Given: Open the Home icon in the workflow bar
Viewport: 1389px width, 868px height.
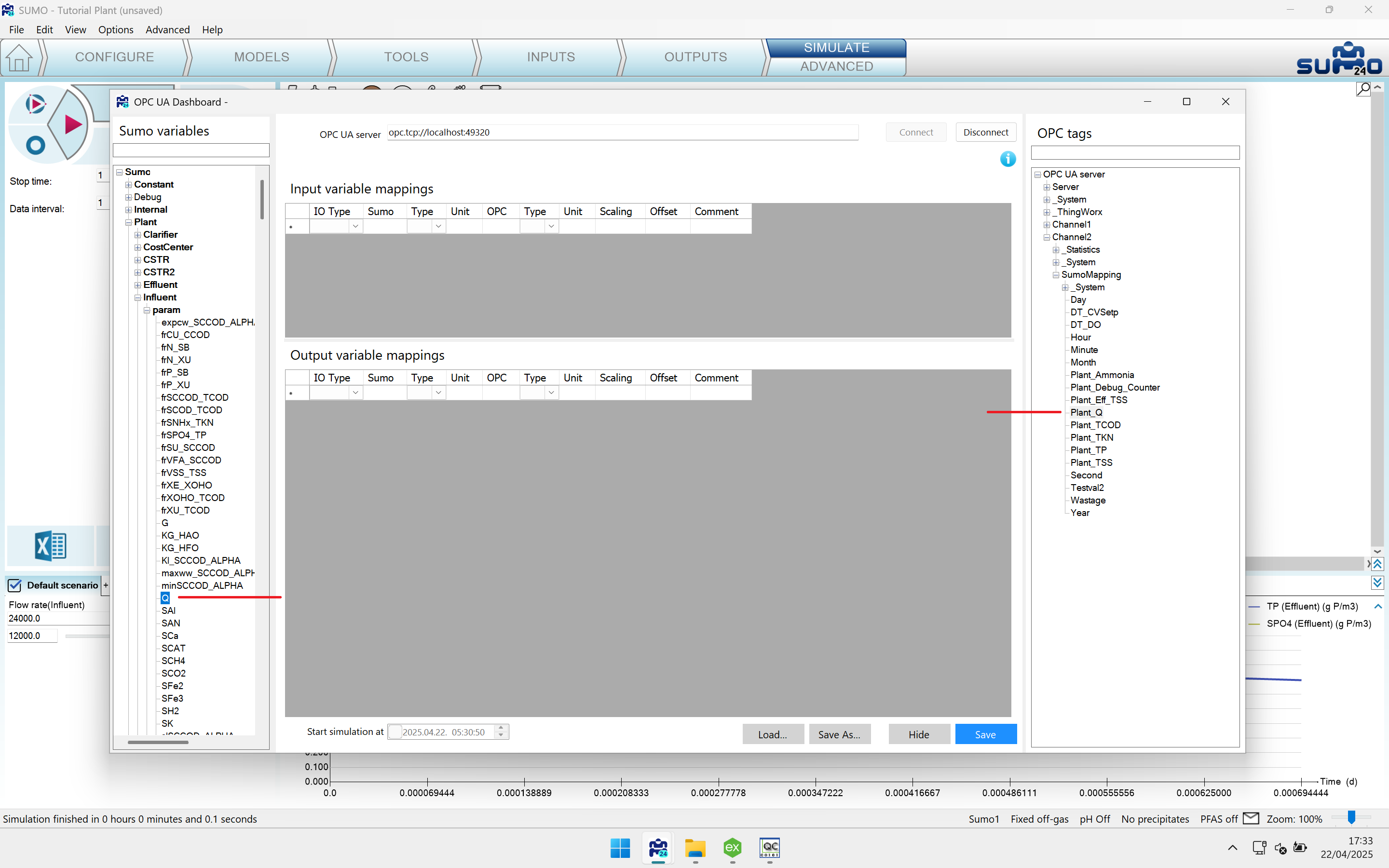Looking at the screenshot, I should coord(19,57).
